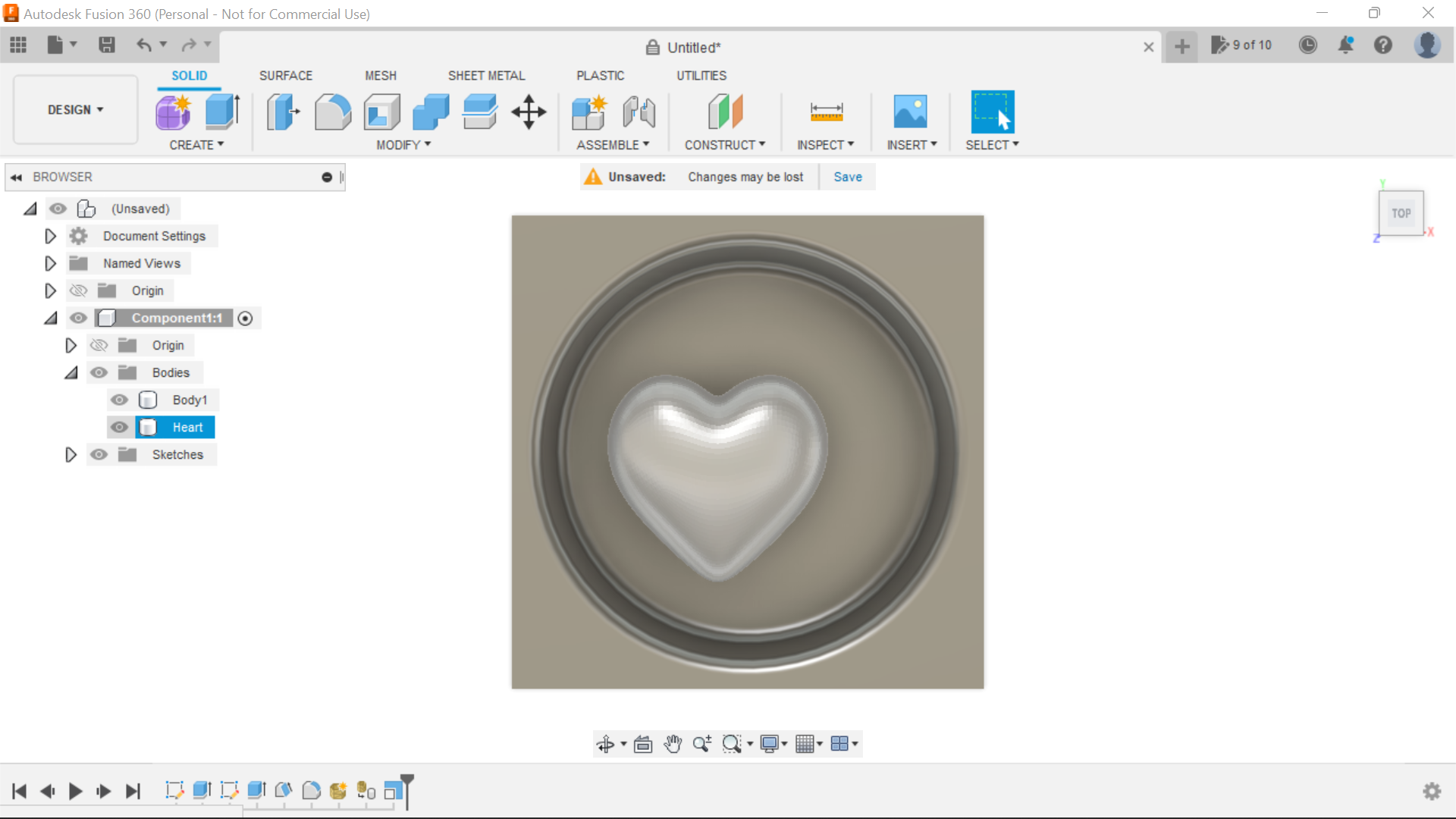Screen dimensions: 1456x819
Task: Open the Measure tool under Inspect
Action: tap(827, 111)
